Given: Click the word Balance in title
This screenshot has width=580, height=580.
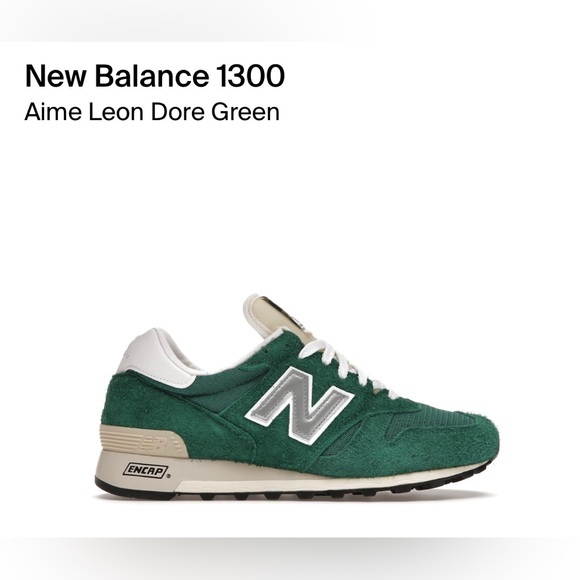Looking at the screenshot, I should coord(152,76).
